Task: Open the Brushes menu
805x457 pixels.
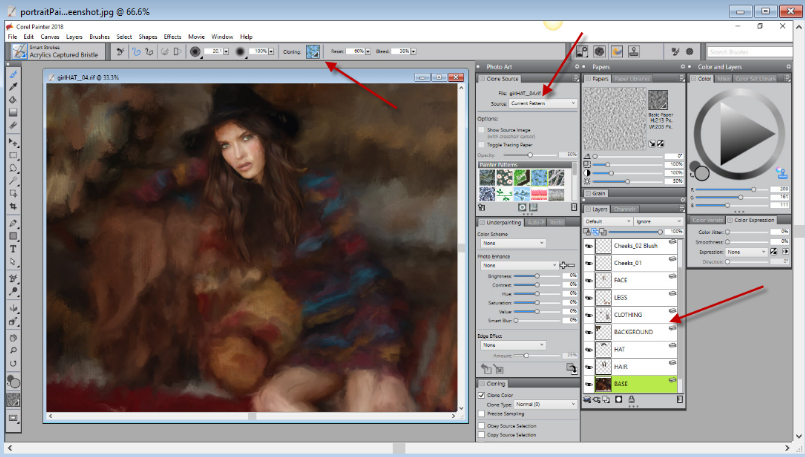Action: click(x=100, y=37)
